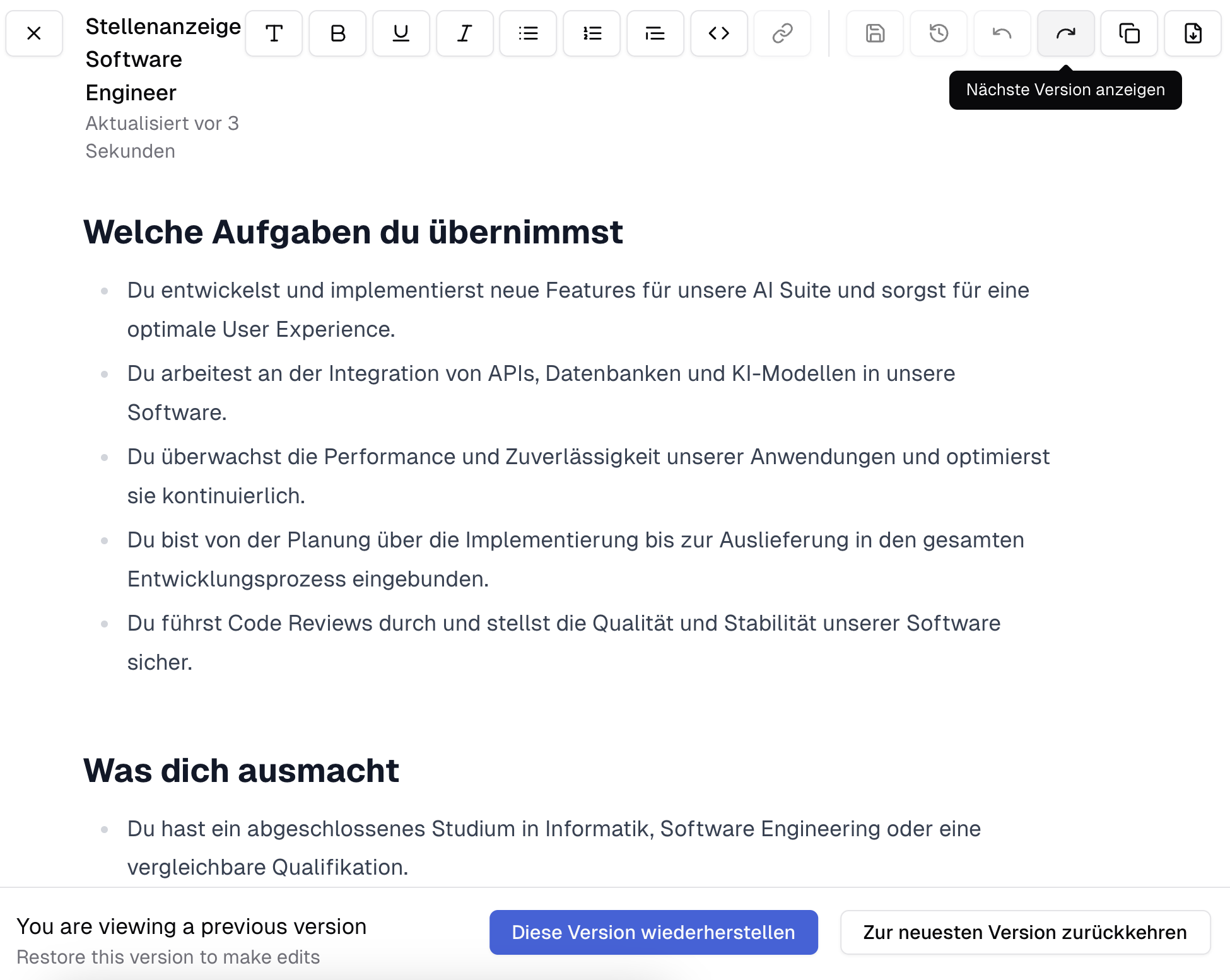The width and height of the screenshot is (1230, 980).
Task: Apply italic formatting
Action: (x=465, y=33)
